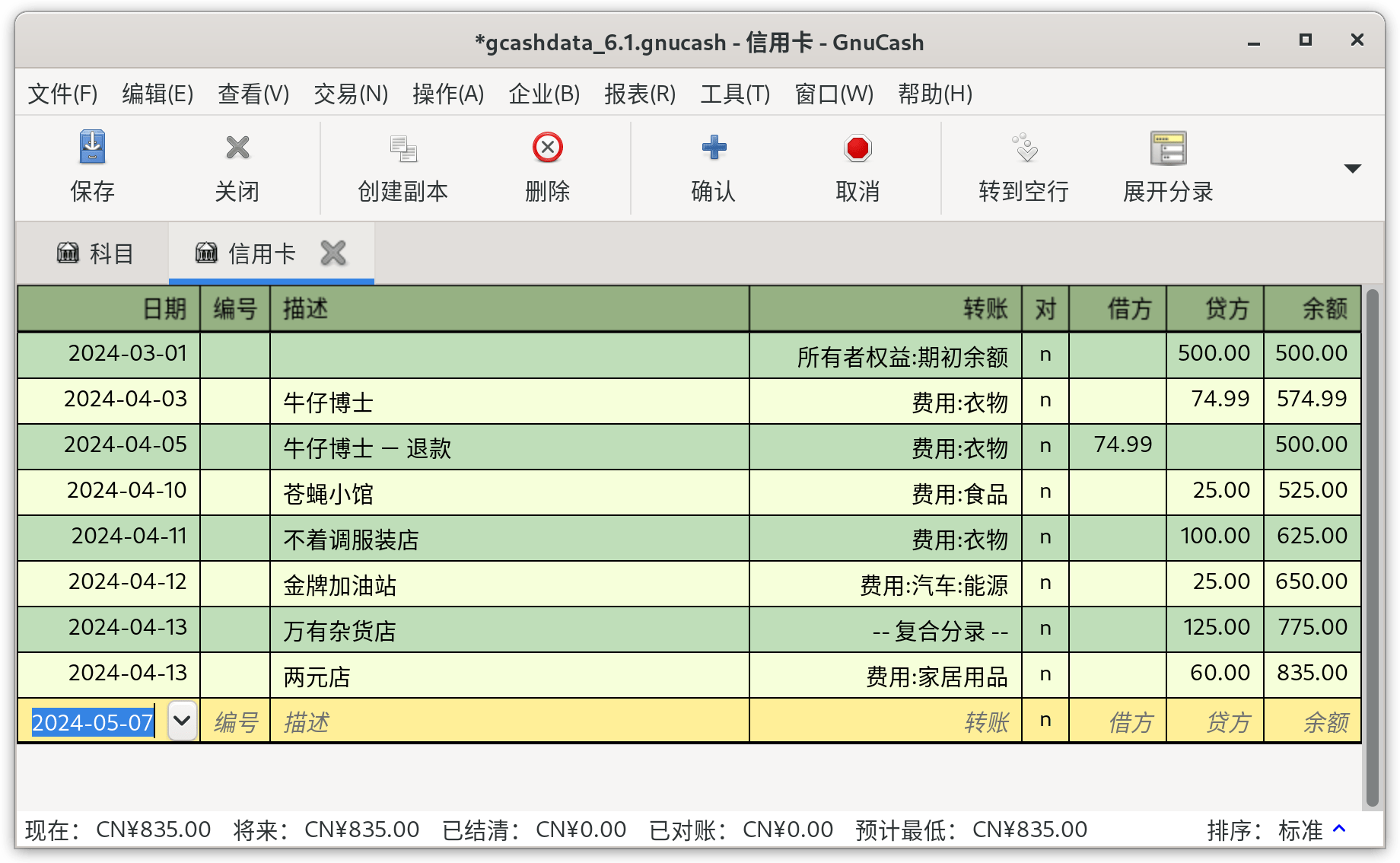Click the 描述 field in the new row

[510, 721]
